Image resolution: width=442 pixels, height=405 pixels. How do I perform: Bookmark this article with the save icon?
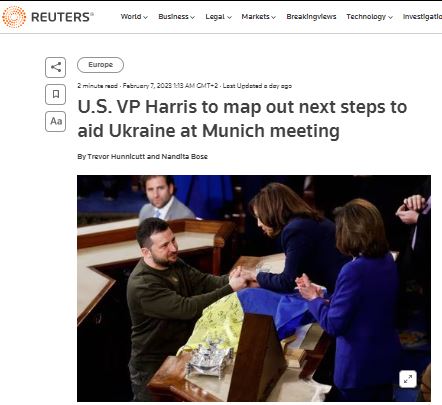point(56,94)
